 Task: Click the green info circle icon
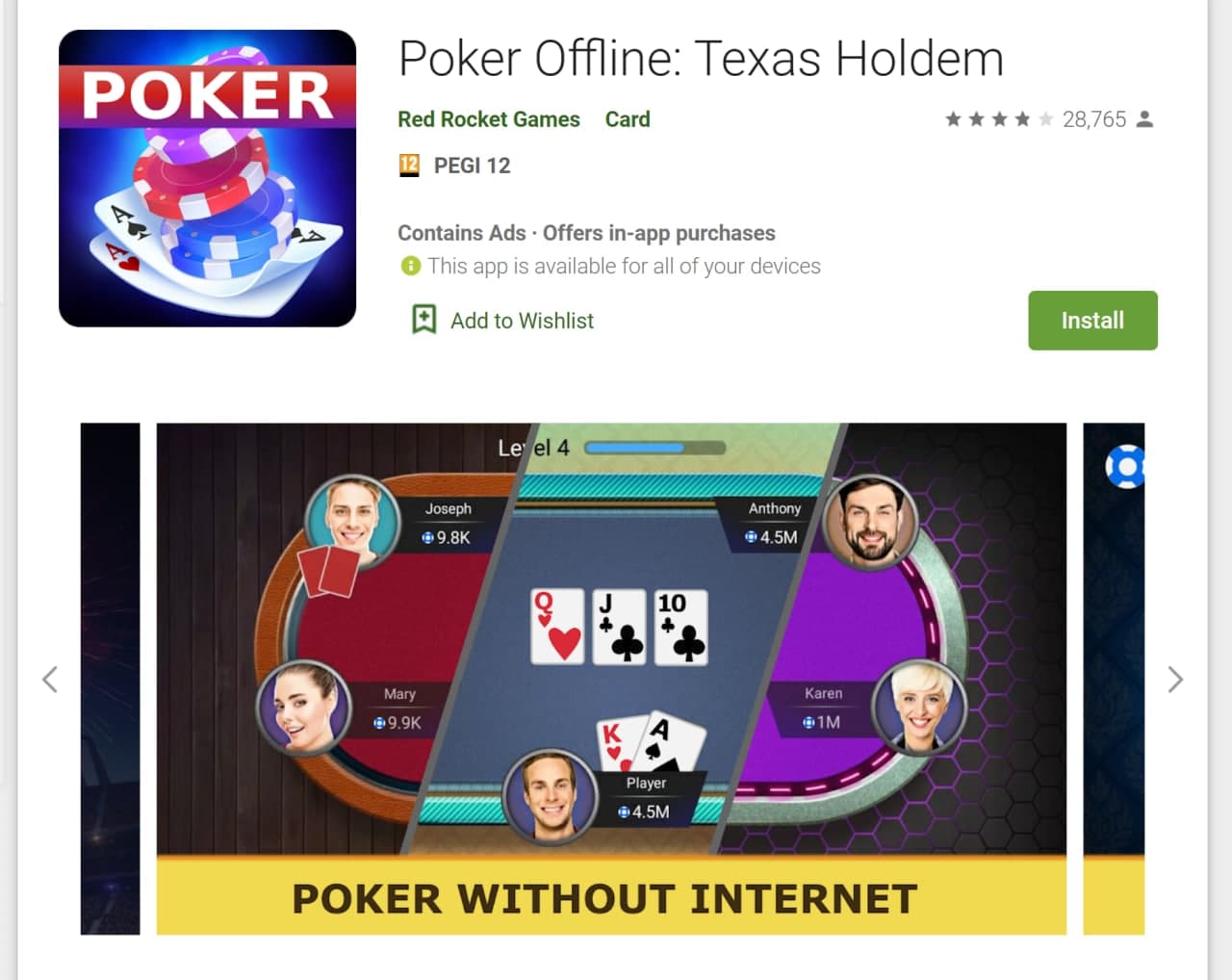point(411,266)
